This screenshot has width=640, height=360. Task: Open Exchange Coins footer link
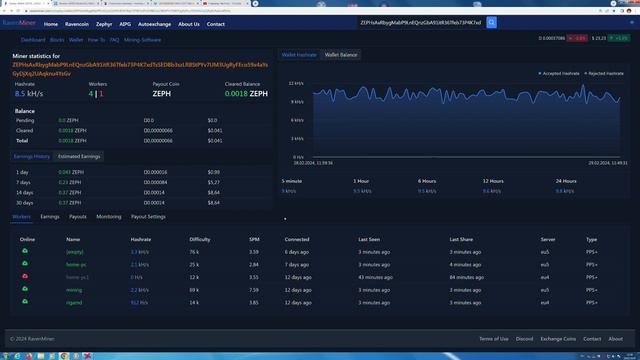point(558,339)
